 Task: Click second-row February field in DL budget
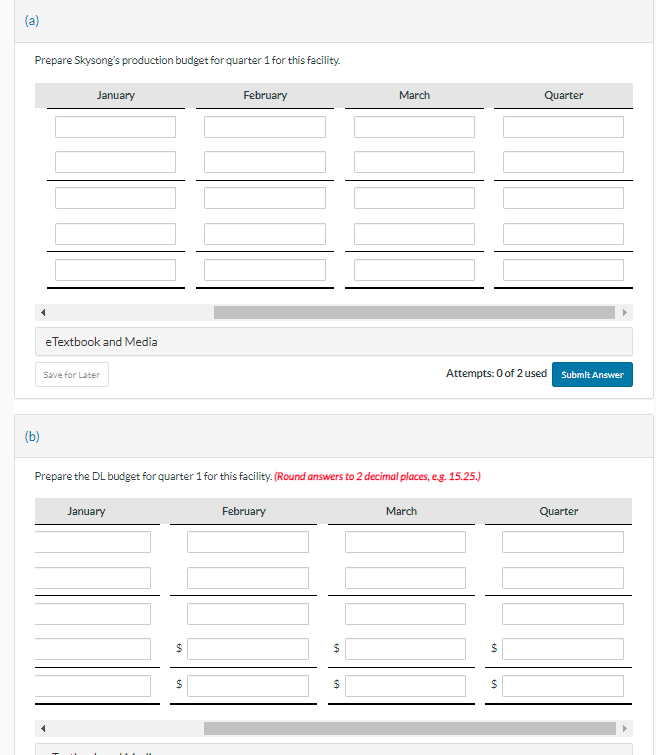pyautogui.click(x=248, y=578)
